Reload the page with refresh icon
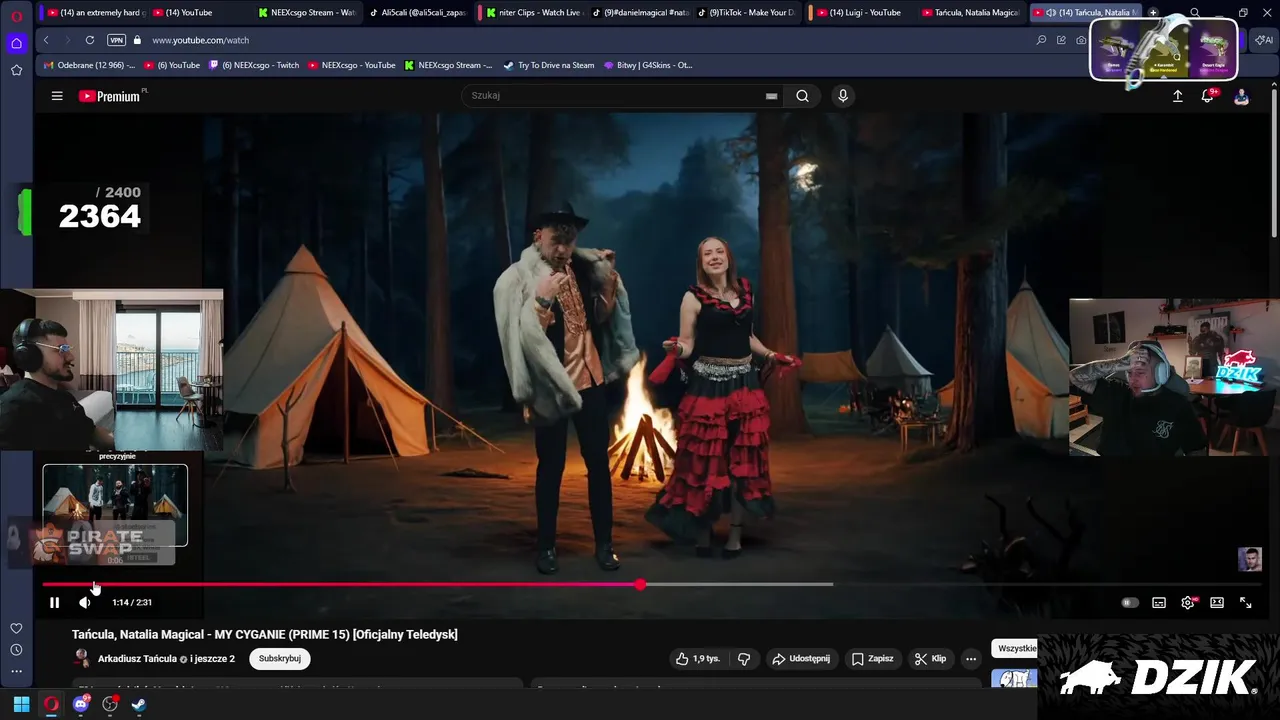1280x720 pixels. pyautogui.click(x=90, y=40)
